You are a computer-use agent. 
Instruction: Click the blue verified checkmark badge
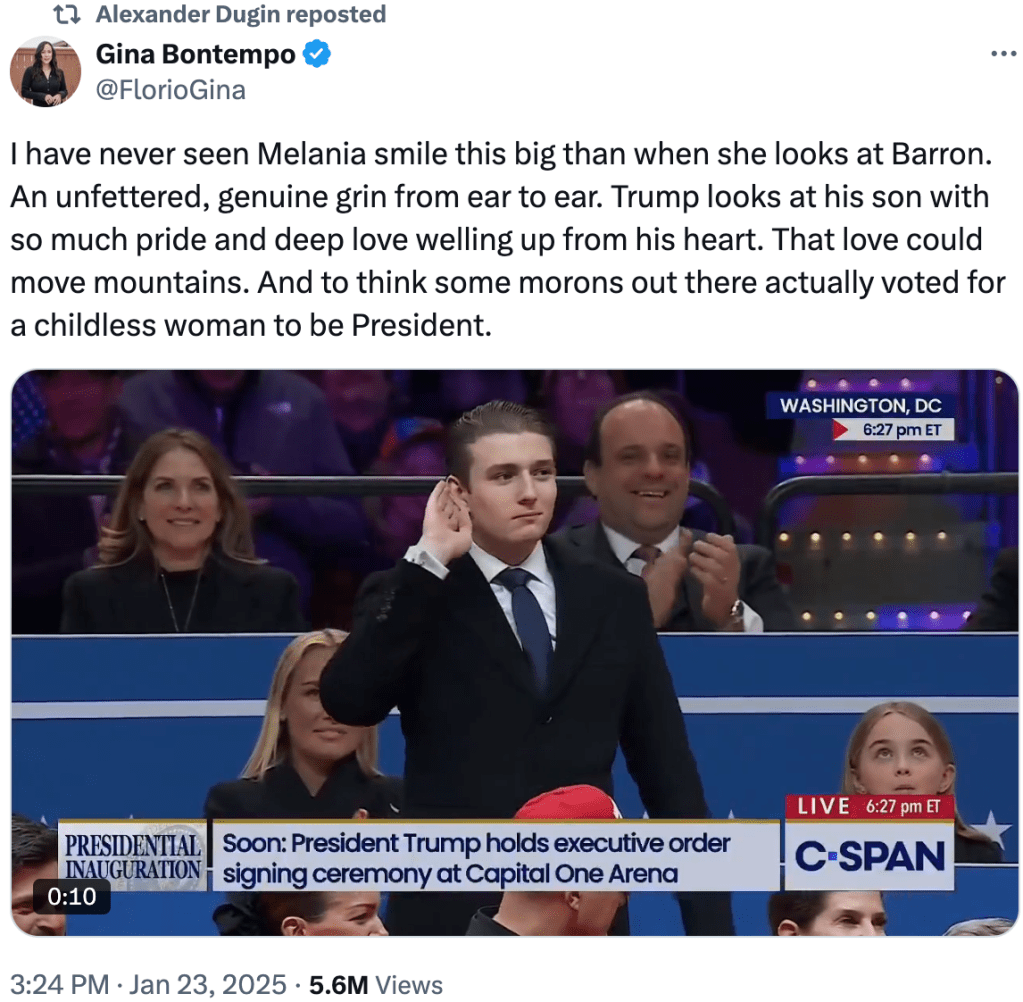(x=318, y=55)
